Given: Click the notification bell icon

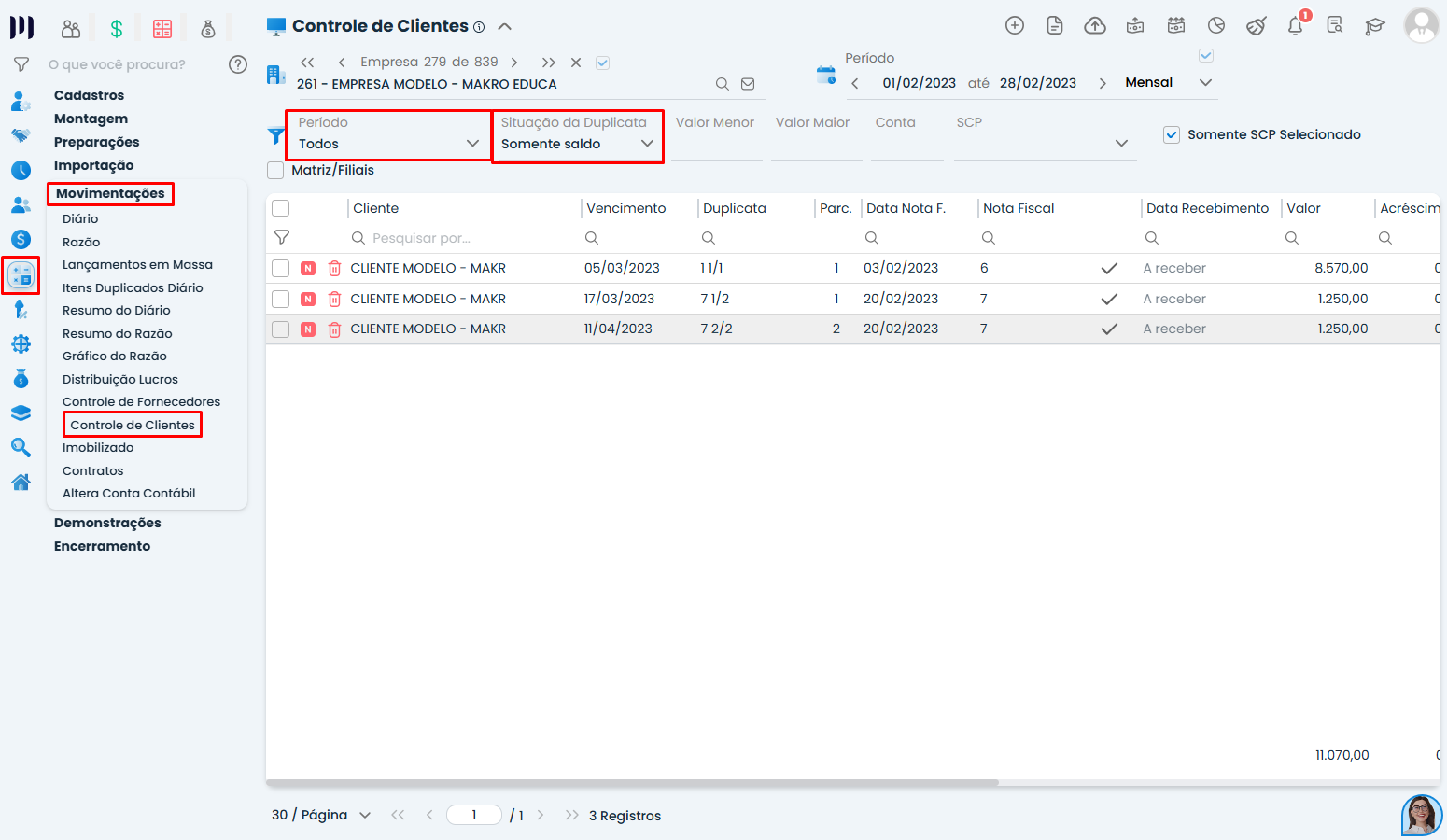Looking at the screenshot, I should (1295, 26).
